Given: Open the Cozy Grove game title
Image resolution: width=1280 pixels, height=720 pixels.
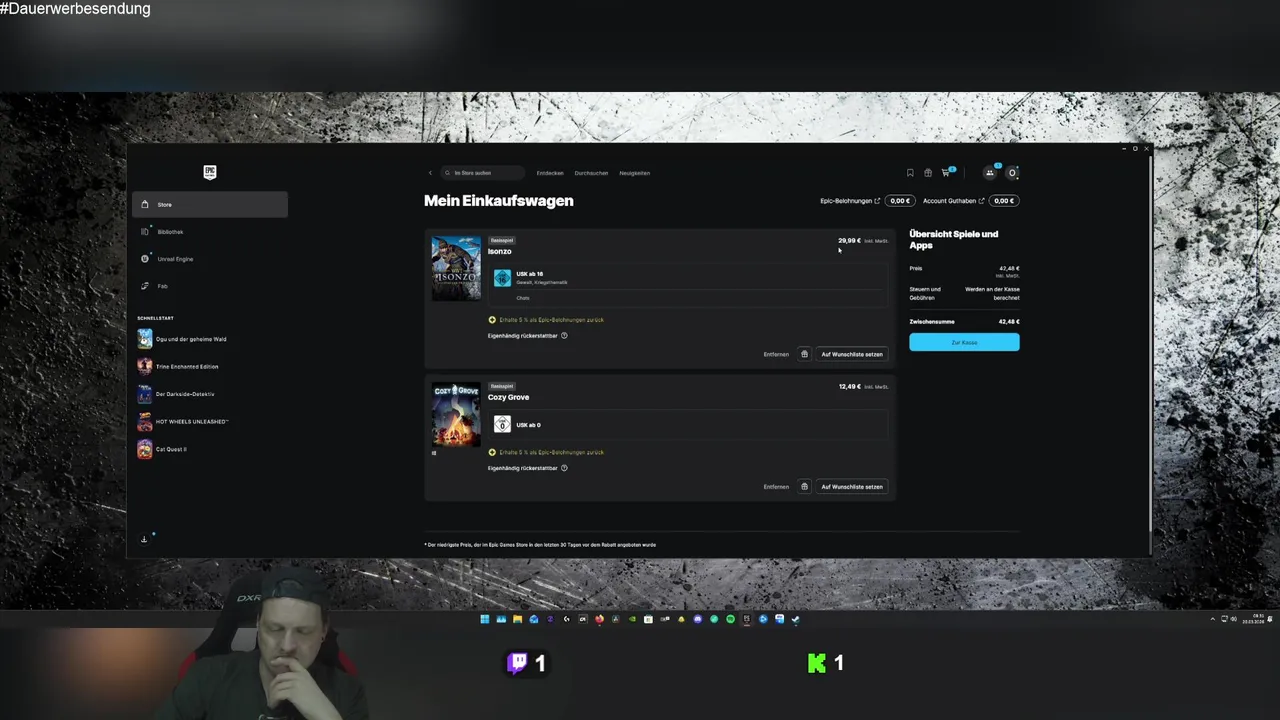Looking at the screenshot, I should (508, 397).
